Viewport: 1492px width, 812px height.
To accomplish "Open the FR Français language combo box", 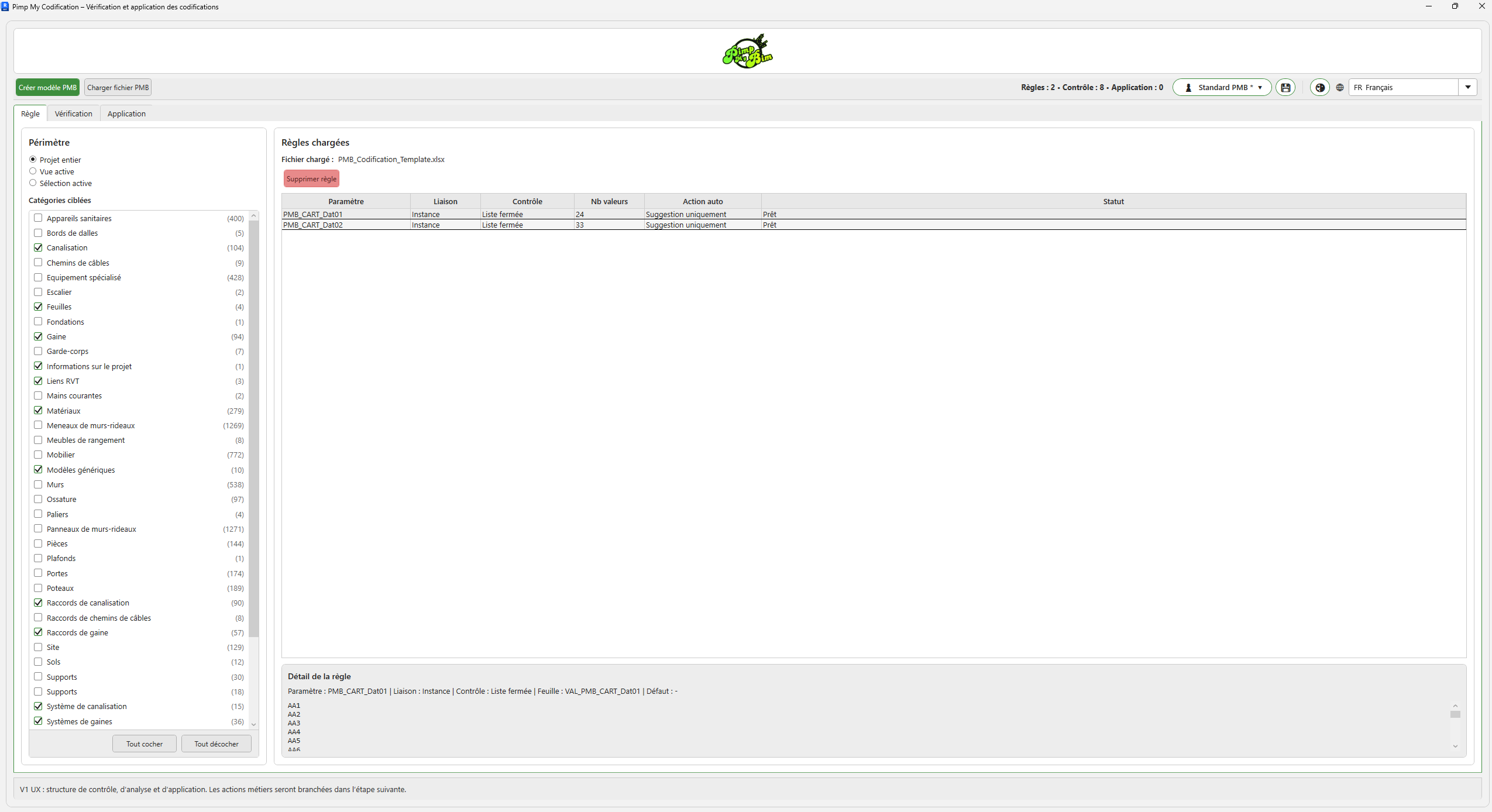I will pyautogui.click(x=1412, y=88).
